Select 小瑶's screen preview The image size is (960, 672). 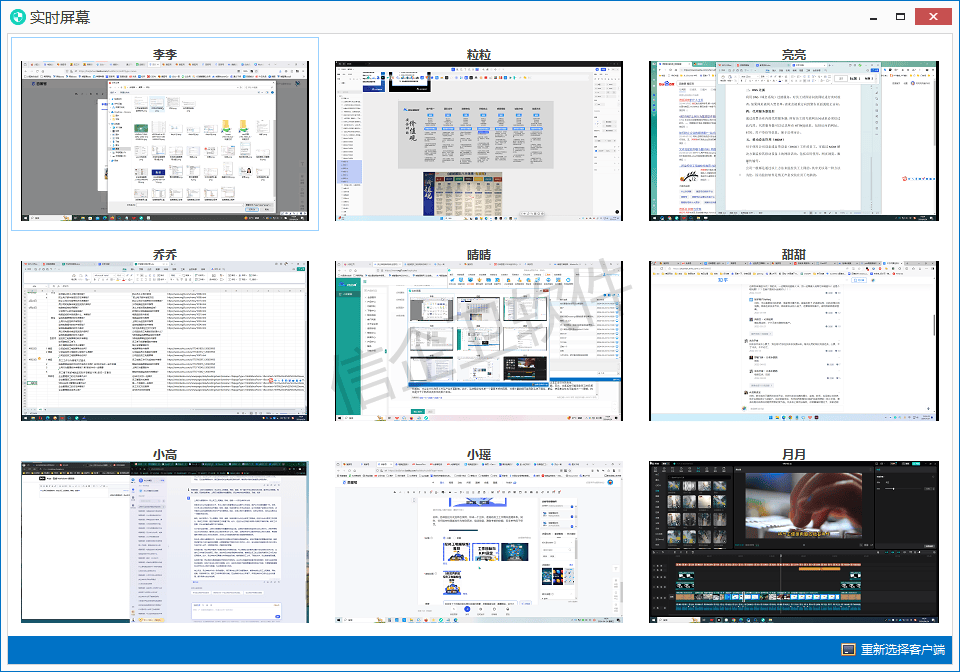(x=479, y=541)
